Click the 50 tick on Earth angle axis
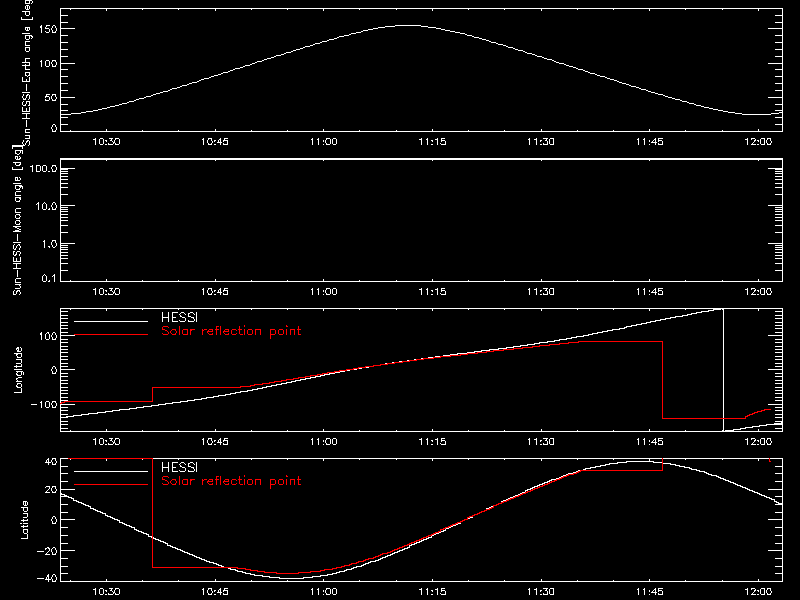 click(x=51, y=97)
